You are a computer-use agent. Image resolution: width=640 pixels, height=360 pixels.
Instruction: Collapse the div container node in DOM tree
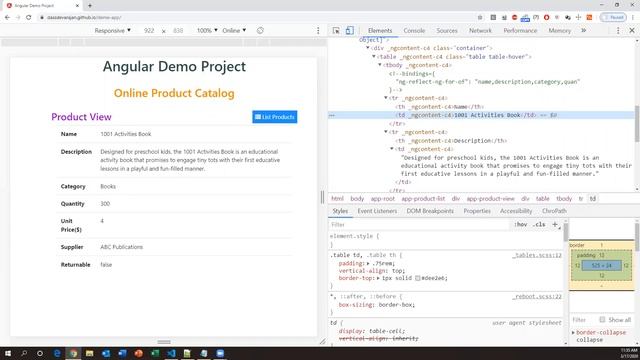coord(368,48)
